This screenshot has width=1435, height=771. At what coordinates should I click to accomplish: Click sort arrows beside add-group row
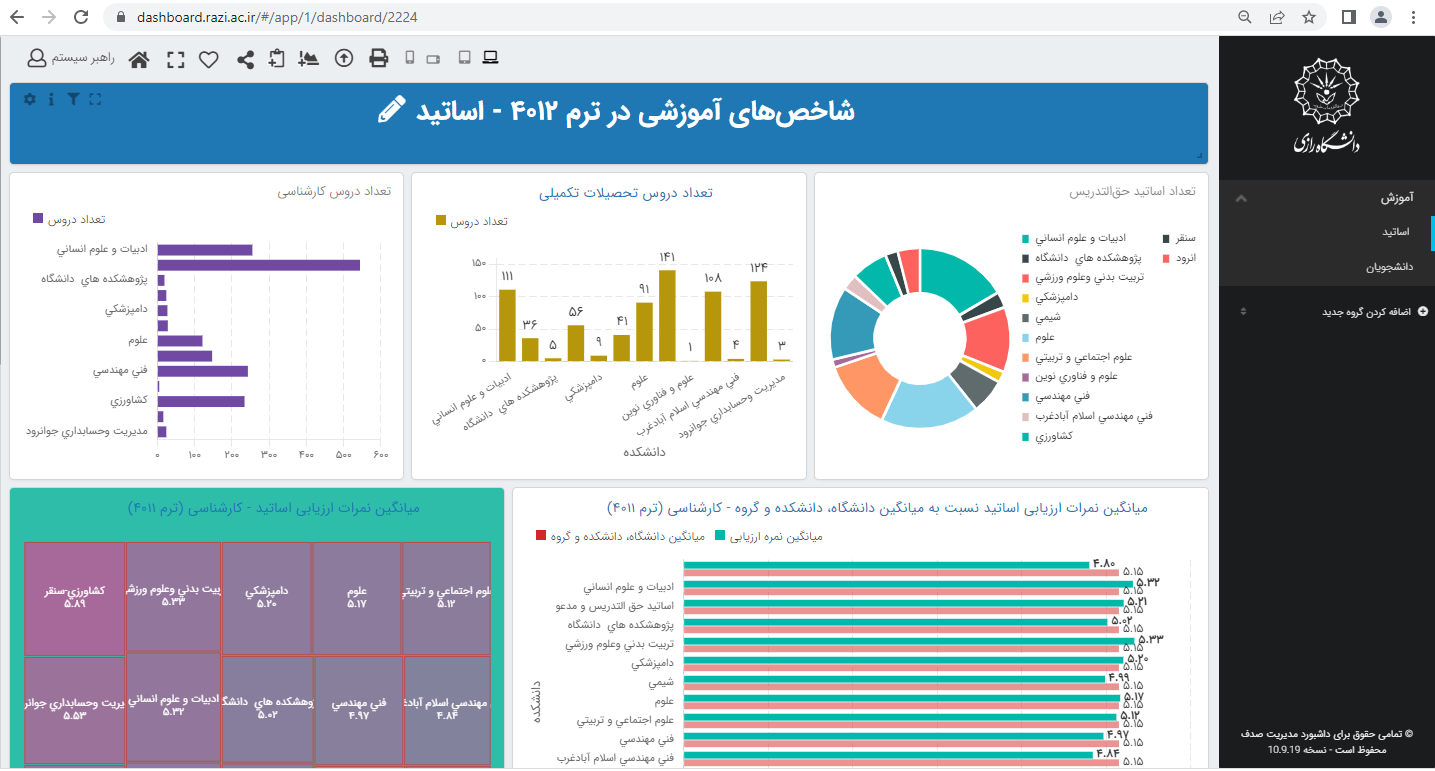point(1243,312)
